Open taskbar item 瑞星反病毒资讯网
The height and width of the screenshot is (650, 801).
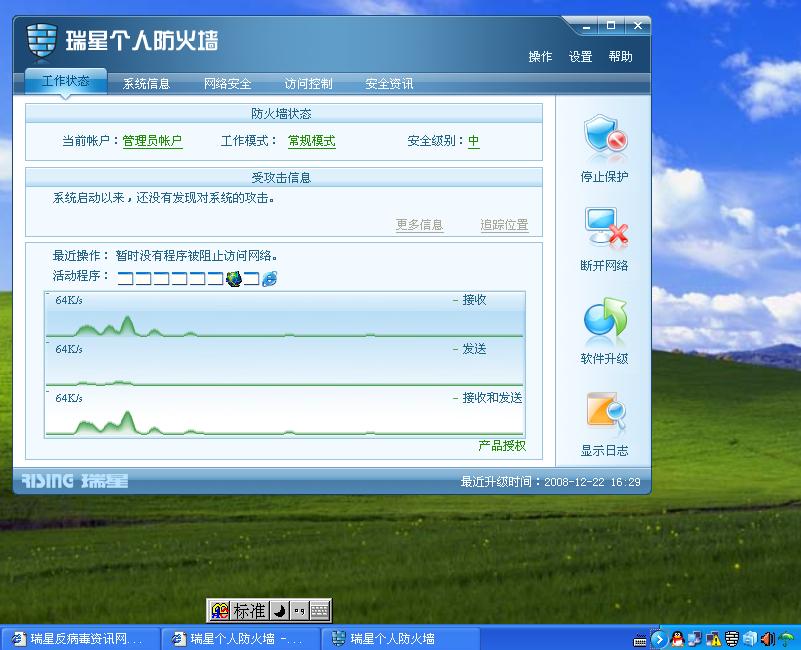click(x=80, y=639)
